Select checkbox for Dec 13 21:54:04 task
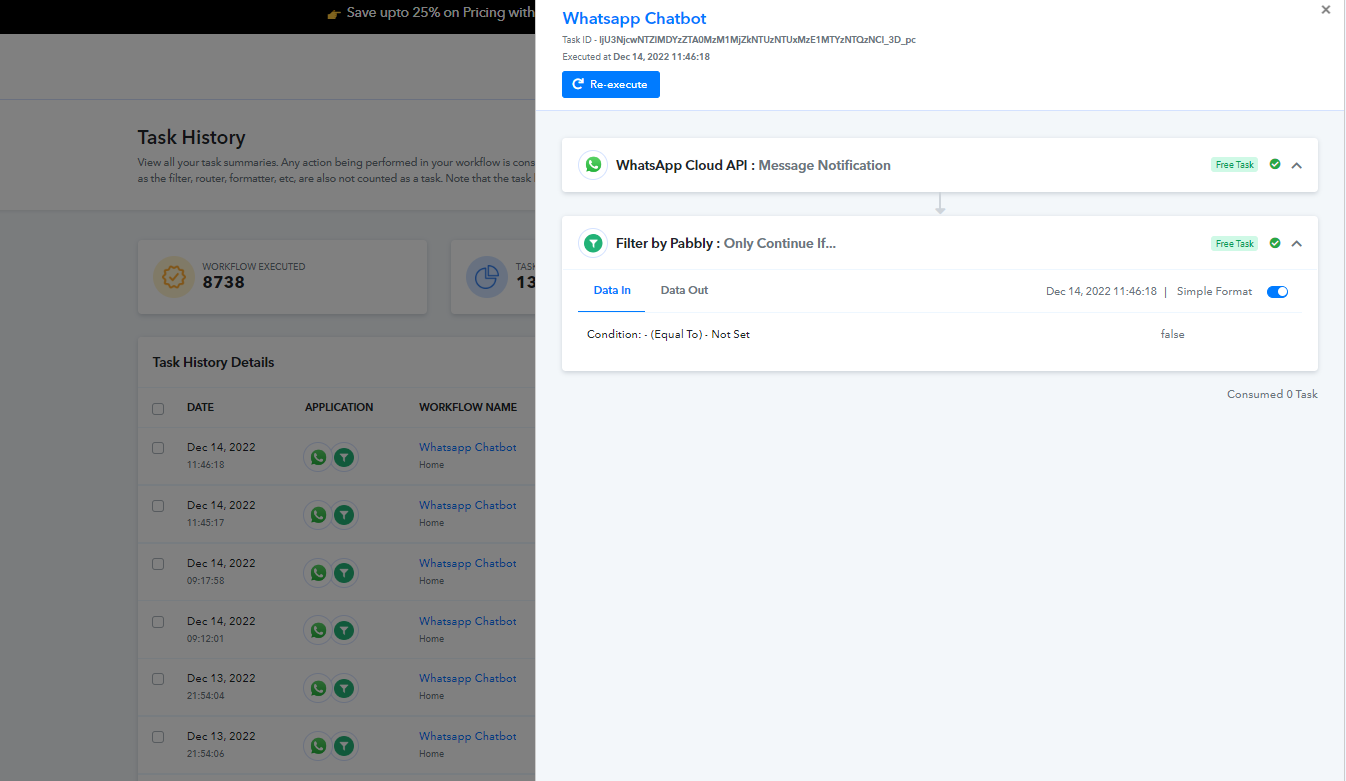1346x781 pixels. click(x=158, y=679)
